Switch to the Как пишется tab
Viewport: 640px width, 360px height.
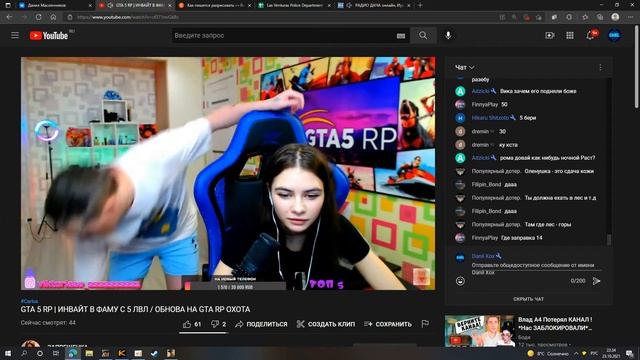(x=215, y=5)
